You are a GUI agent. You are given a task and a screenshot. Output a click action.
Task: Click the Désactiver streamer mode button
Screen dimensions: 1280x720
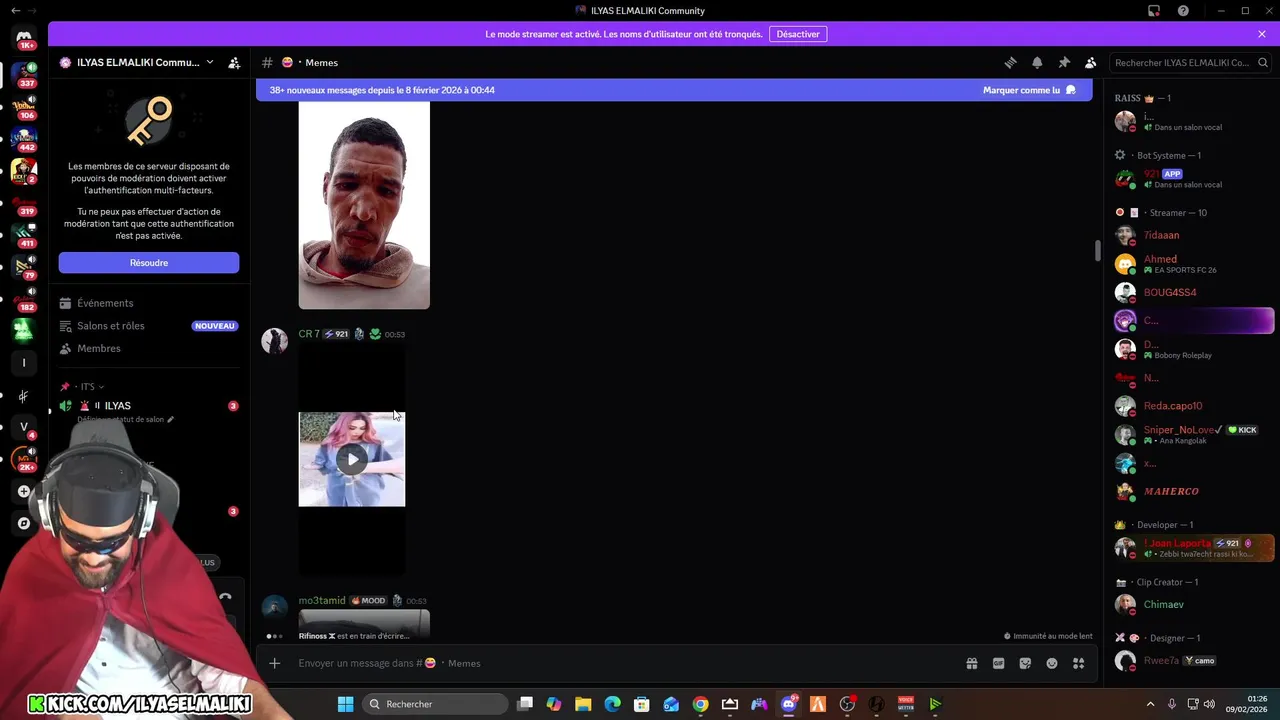click(798, 34)
